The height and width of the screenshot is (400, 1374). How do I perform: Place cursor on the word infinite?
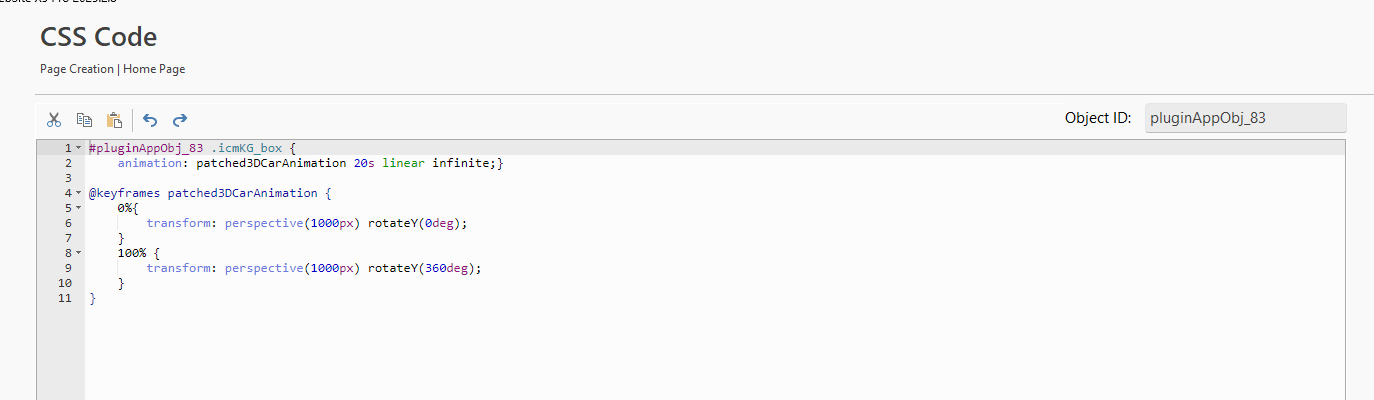461,163
